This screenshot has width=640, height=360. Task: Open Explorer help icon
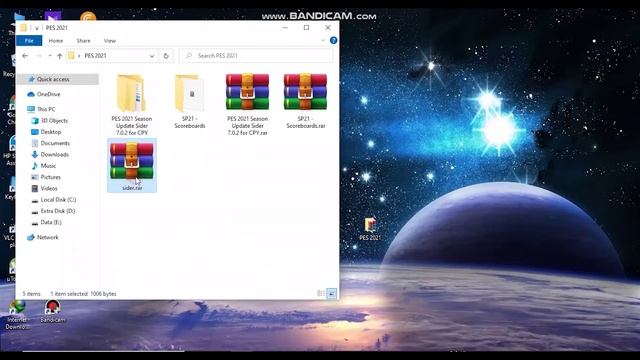click(333, 40)
